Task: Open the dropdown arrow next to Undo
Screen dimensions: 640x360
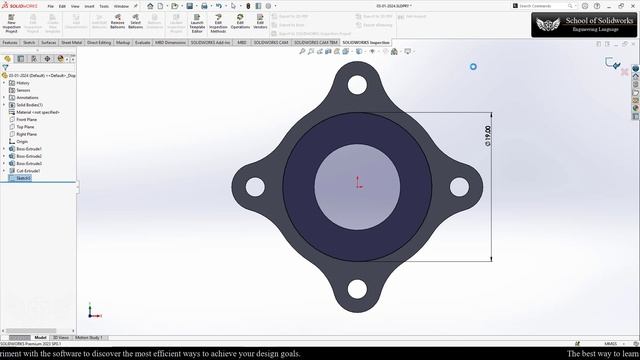Action: pos(226,6)
